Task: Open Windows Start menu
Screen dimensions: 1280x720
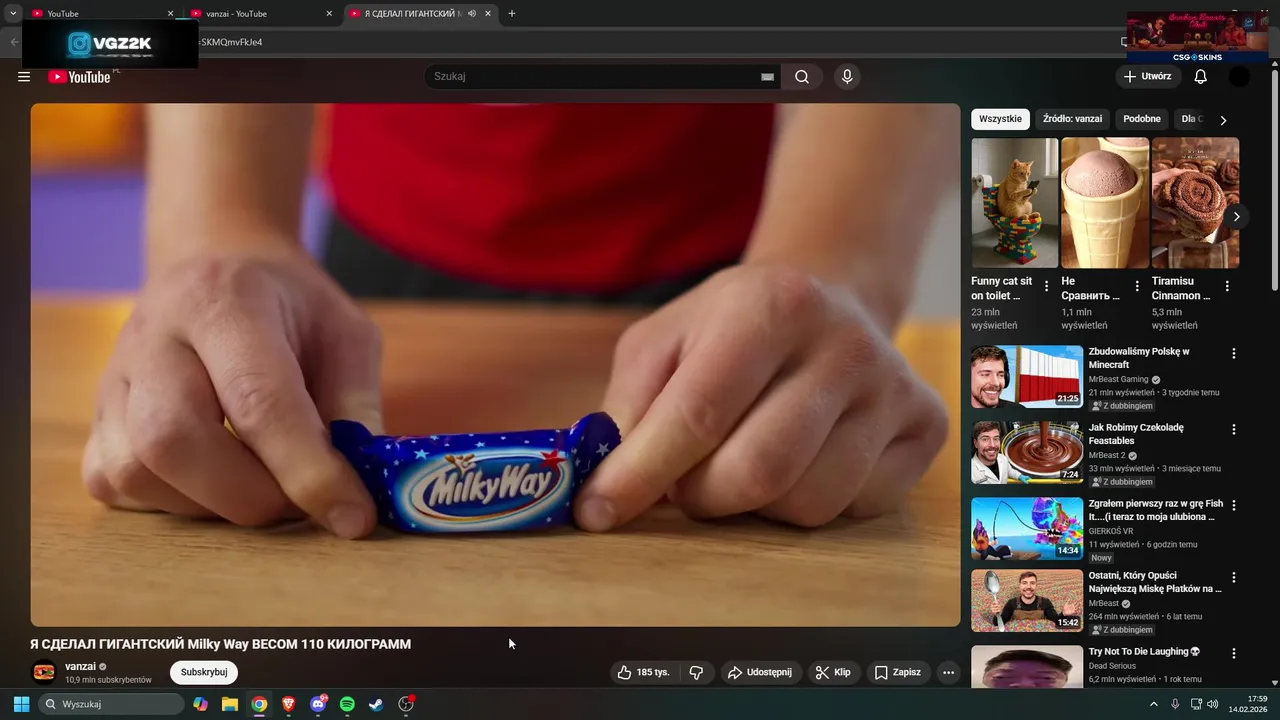Action: (21, 704)
